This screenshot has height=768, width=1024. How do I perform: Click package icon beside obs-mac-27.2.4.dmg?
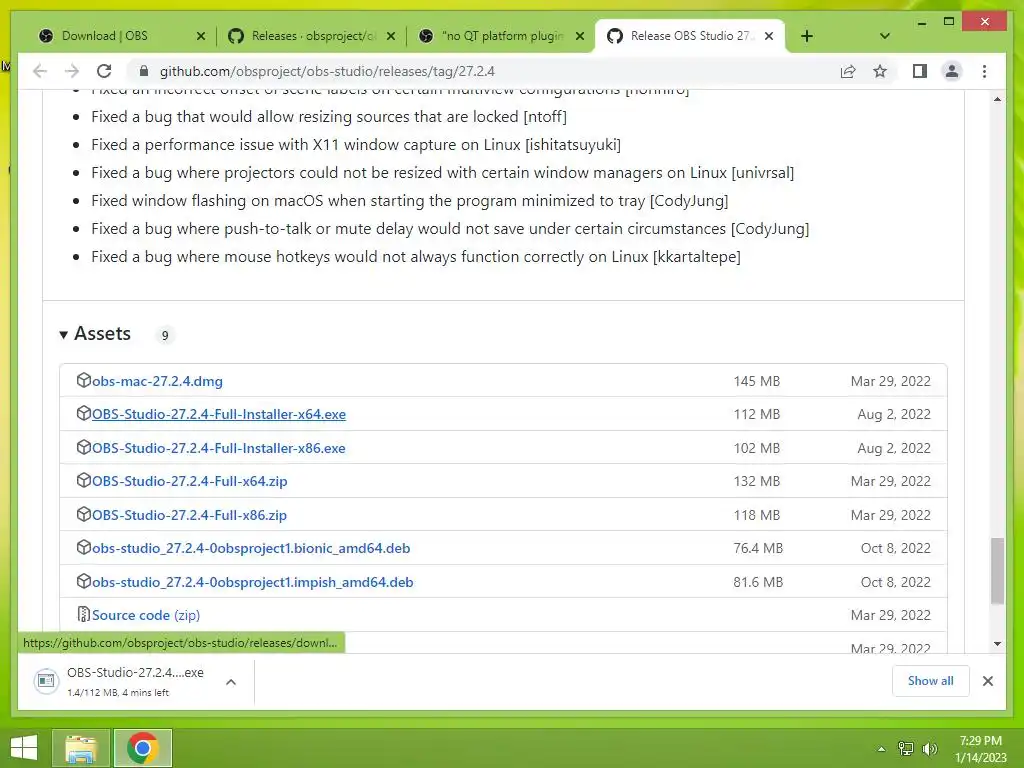pos(84,380)
